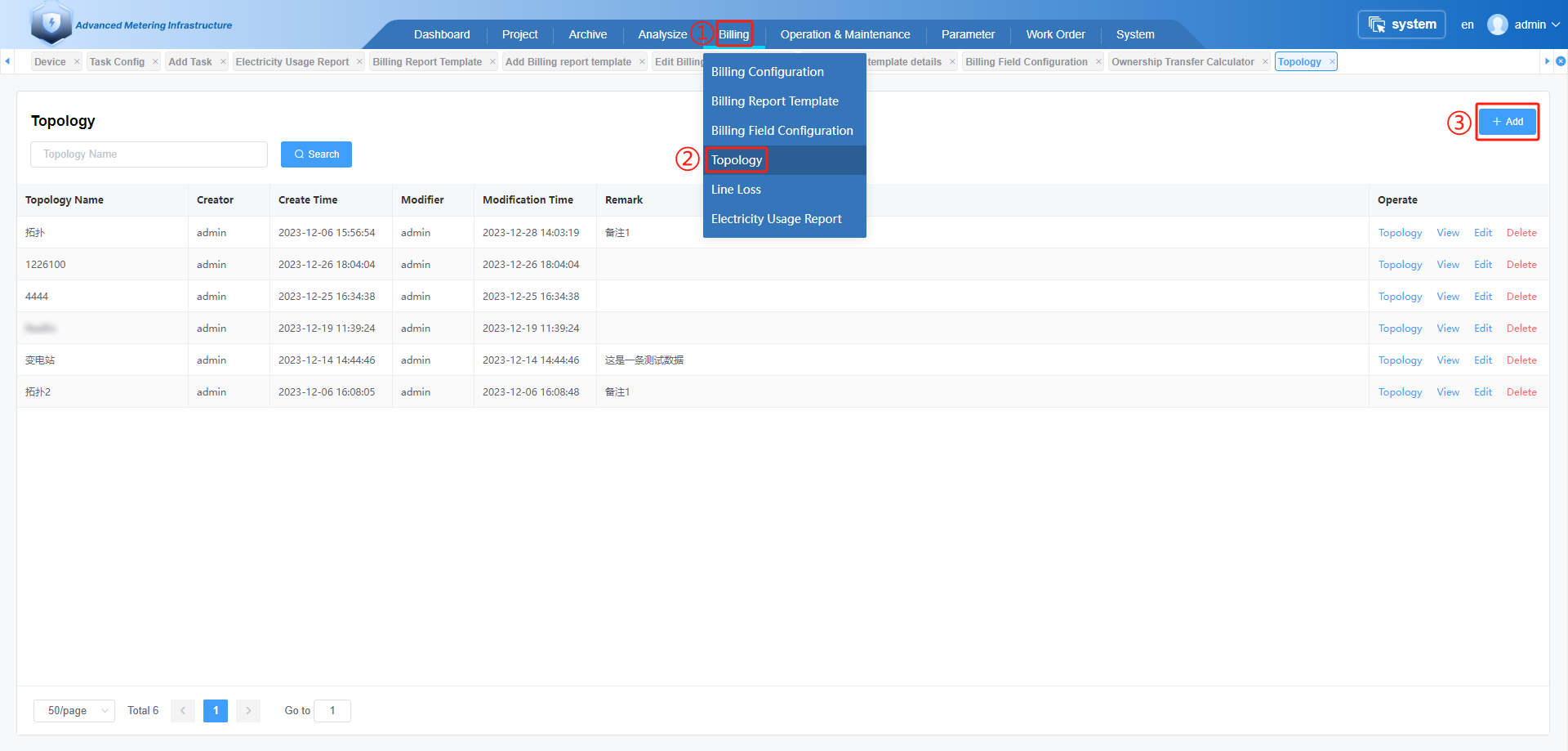Open the Archive menu
This screenshot has height=751, width=1568.
(x=588, y=34)
